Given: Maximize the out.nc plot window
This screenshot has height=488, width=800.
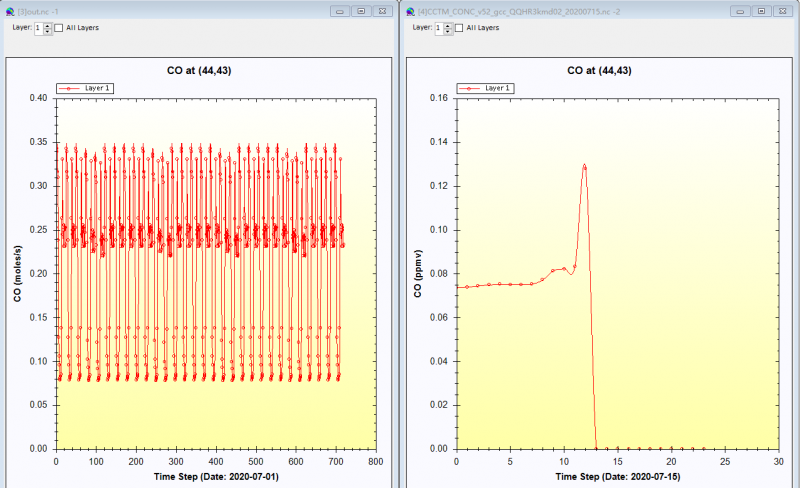Looking at the screenshot, I should [361, 11].
